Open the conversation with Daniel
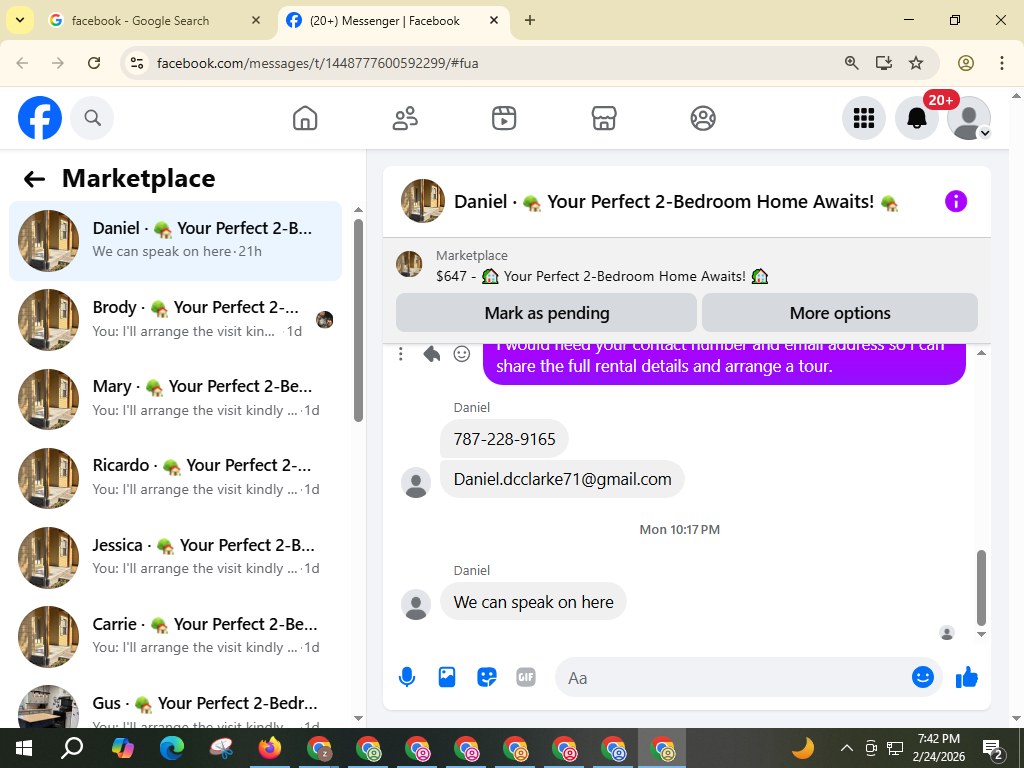 175,240
